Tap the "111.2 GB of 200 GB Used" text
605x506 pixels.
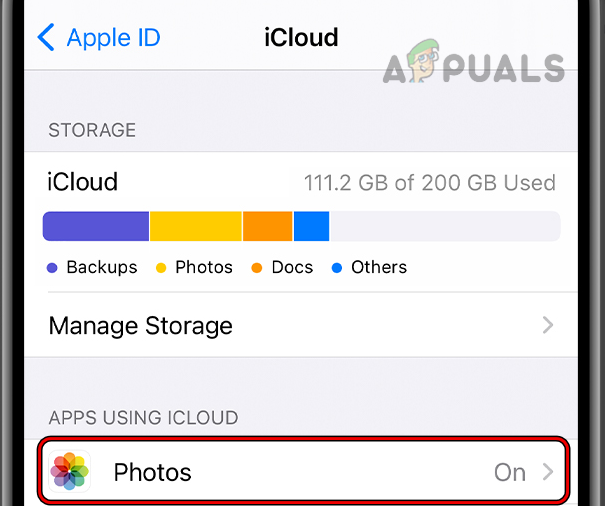coord(430,183)
